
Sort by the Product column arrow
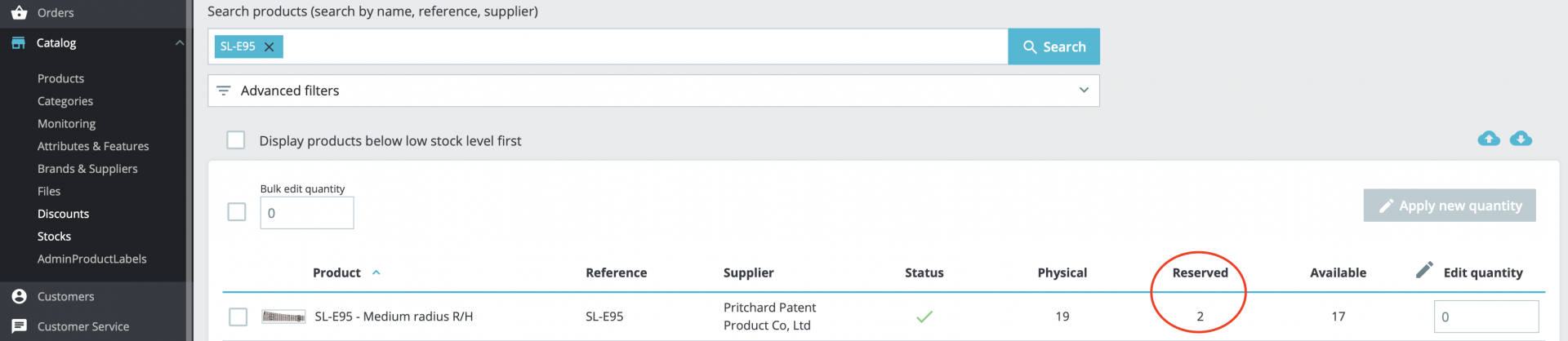(x=376, y=272)
